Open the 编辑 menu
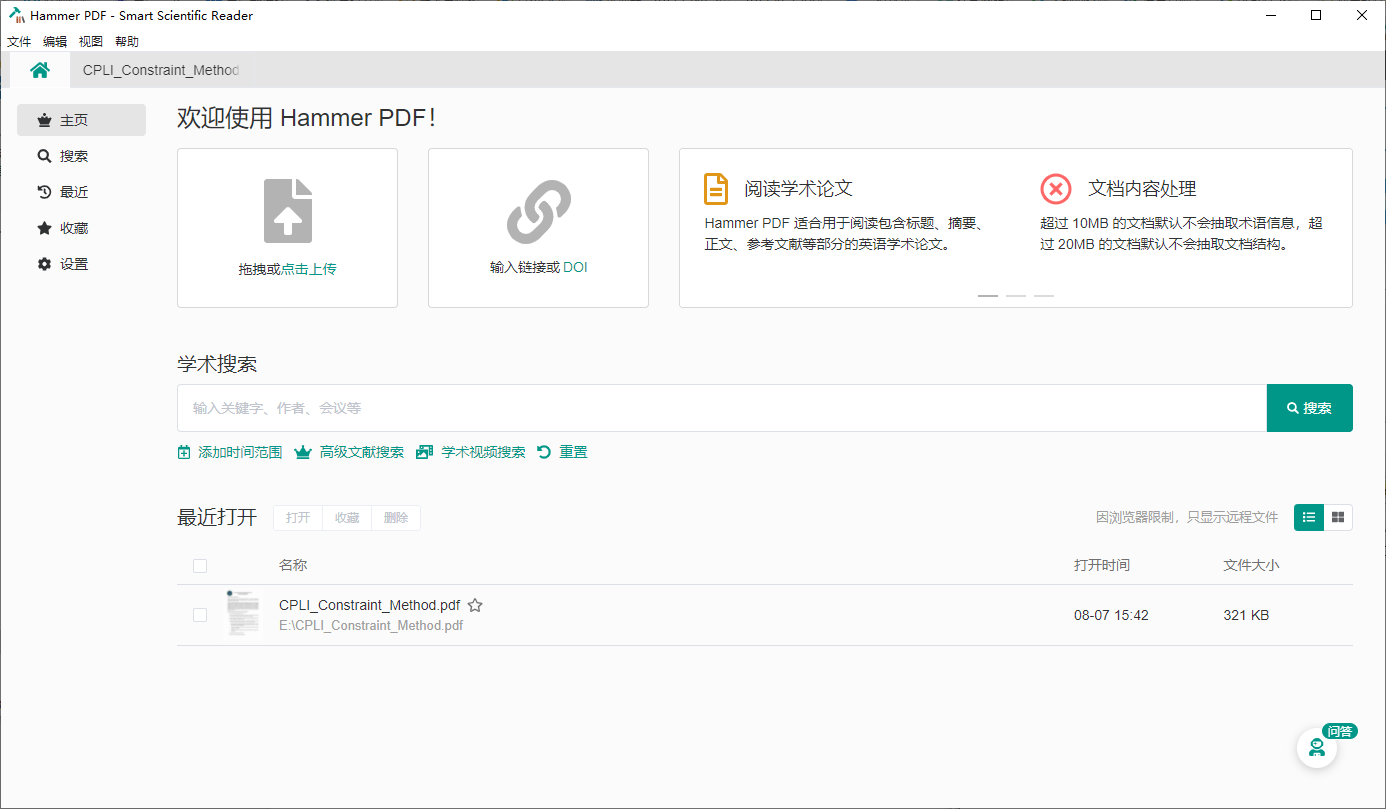The image size is (1386, 809). point(55,42)
